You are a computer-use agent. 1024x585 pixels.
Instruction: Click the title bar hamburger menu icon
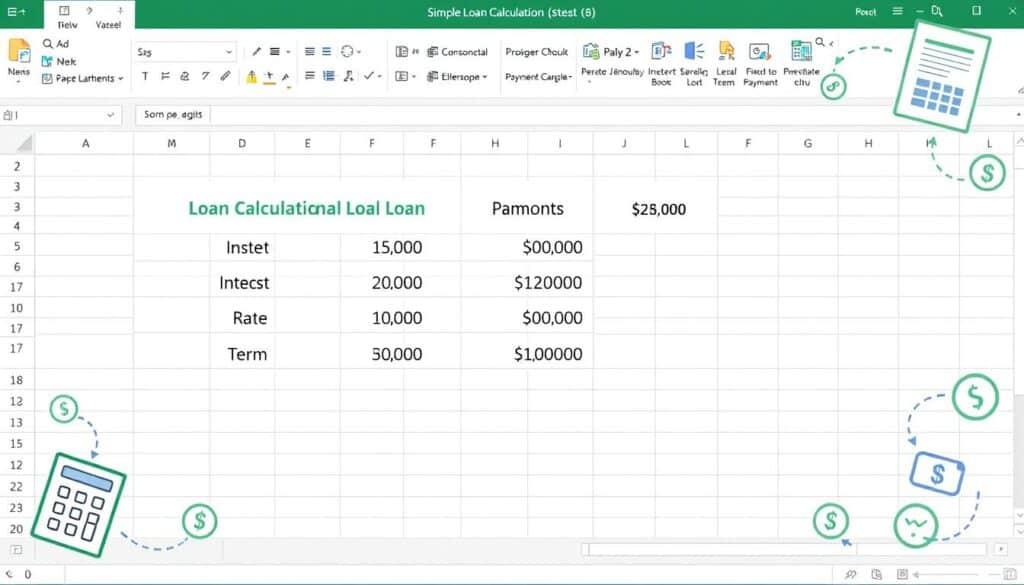click(x=898, y=11)
